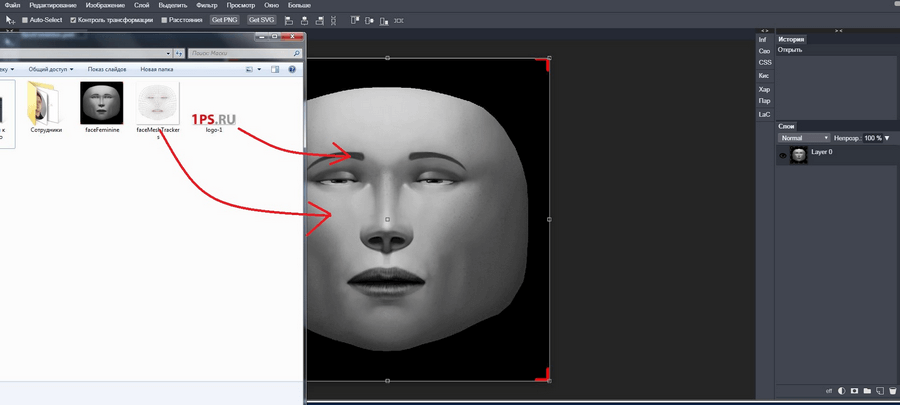Open the Inf side panel
The height and width of the screenshot is (405, 900).
(764, 40)
